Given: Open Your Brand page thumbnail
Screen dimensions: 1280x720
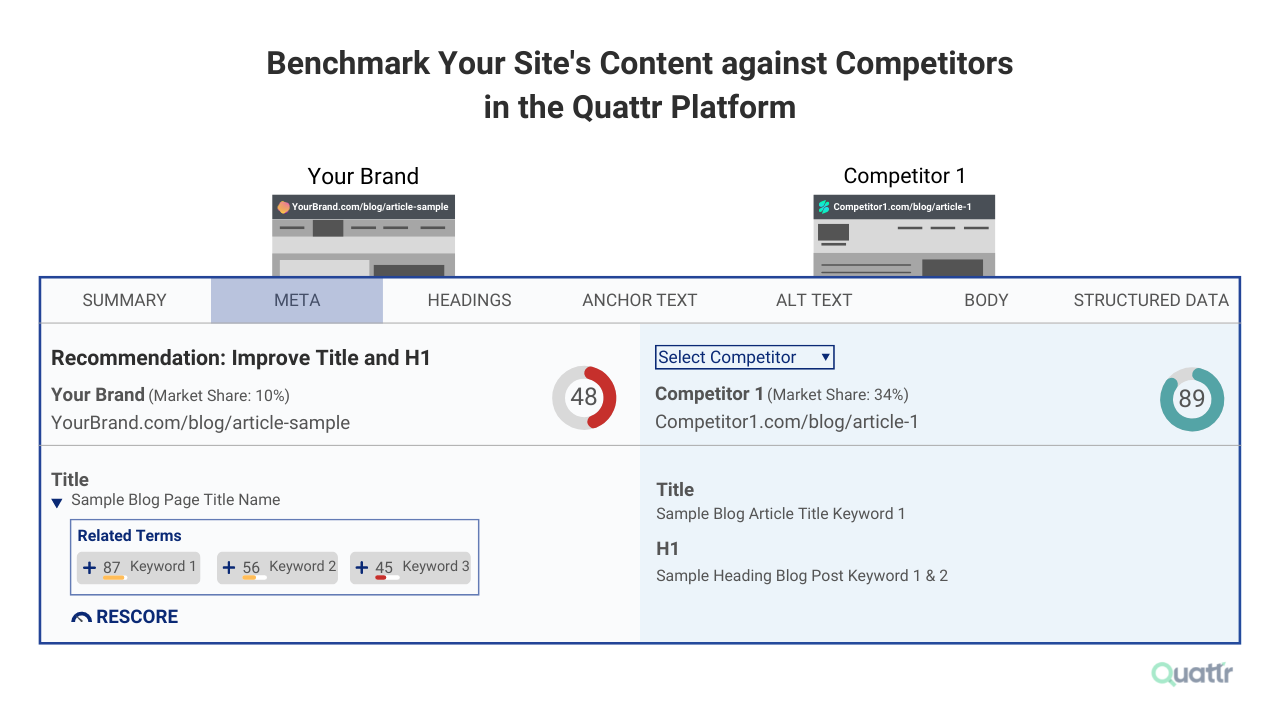Looking at the screenshot, I should [364, 236].
